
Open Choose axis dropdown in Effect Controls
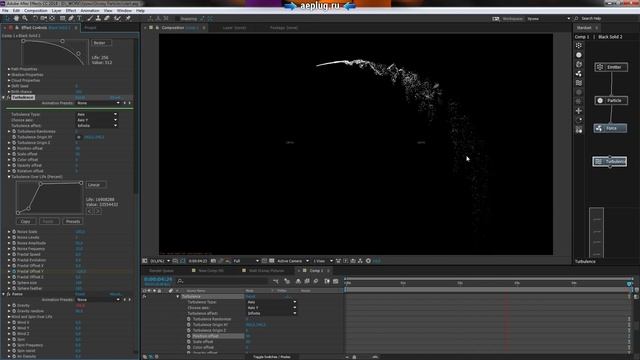[97, 120]
